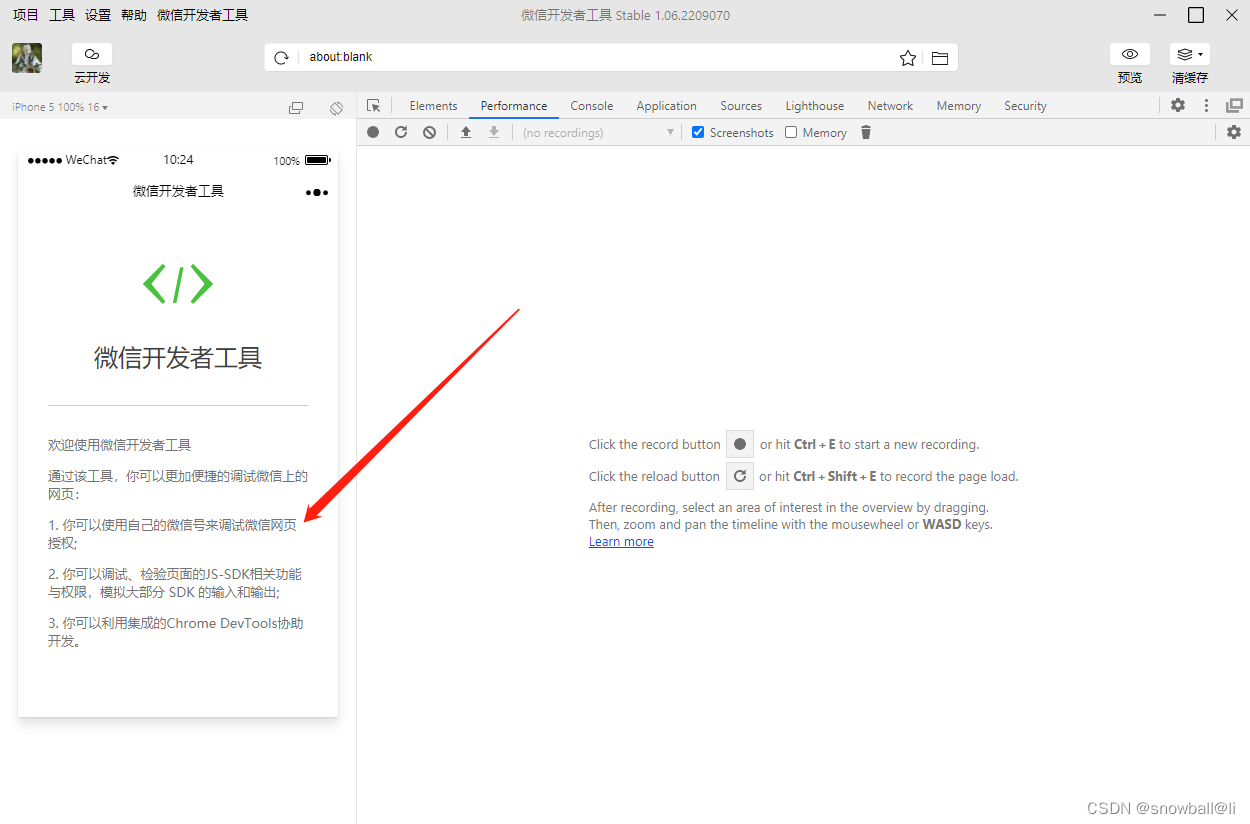Screen dimensions: 1250x824
Task: Maximize the application window
Action: tap(1196, 15)
